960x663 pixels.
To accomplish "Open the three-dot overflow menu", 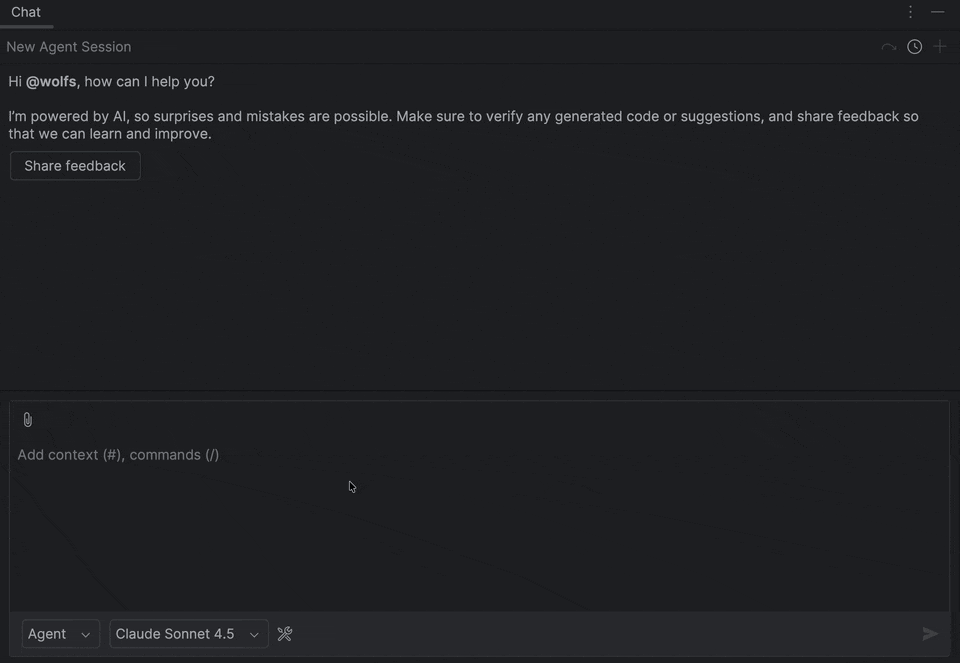I will click(x=910, y=12).
